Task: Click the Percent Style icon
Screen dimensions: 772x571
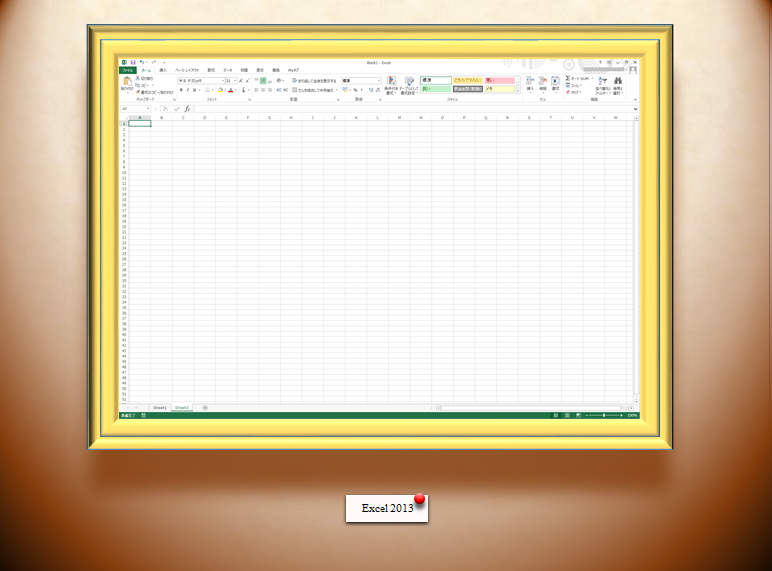Action: pos(355,90)
